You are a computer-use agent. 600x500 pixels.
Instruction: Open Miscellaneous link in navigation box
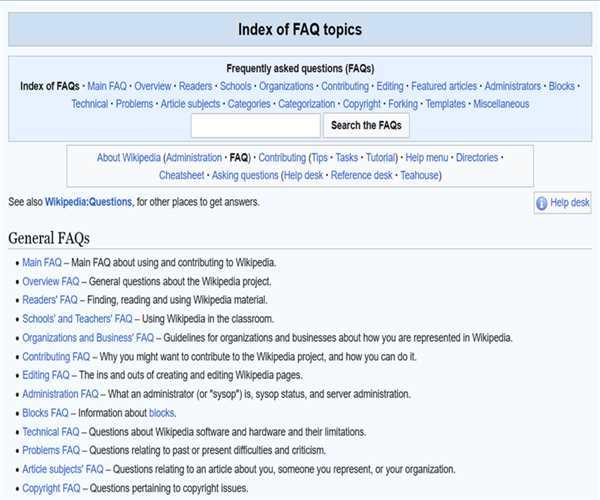(x=501, y=104)
